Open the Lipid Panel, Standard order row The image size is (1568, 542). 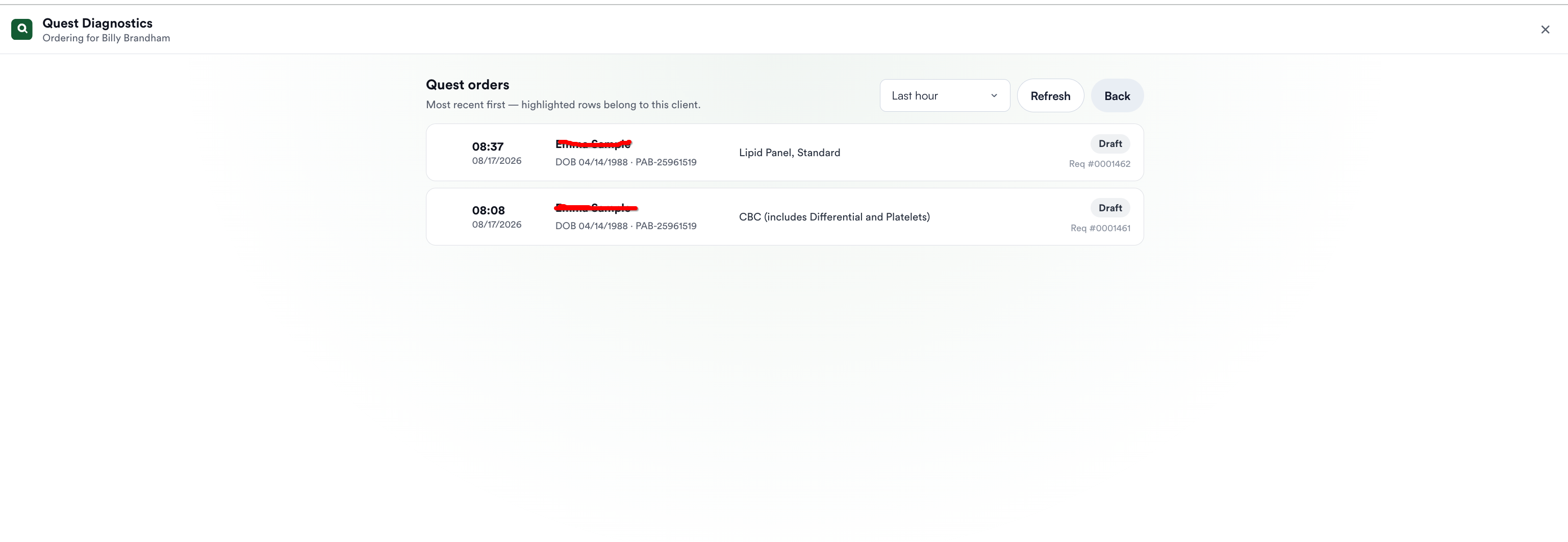pos(785,152)
